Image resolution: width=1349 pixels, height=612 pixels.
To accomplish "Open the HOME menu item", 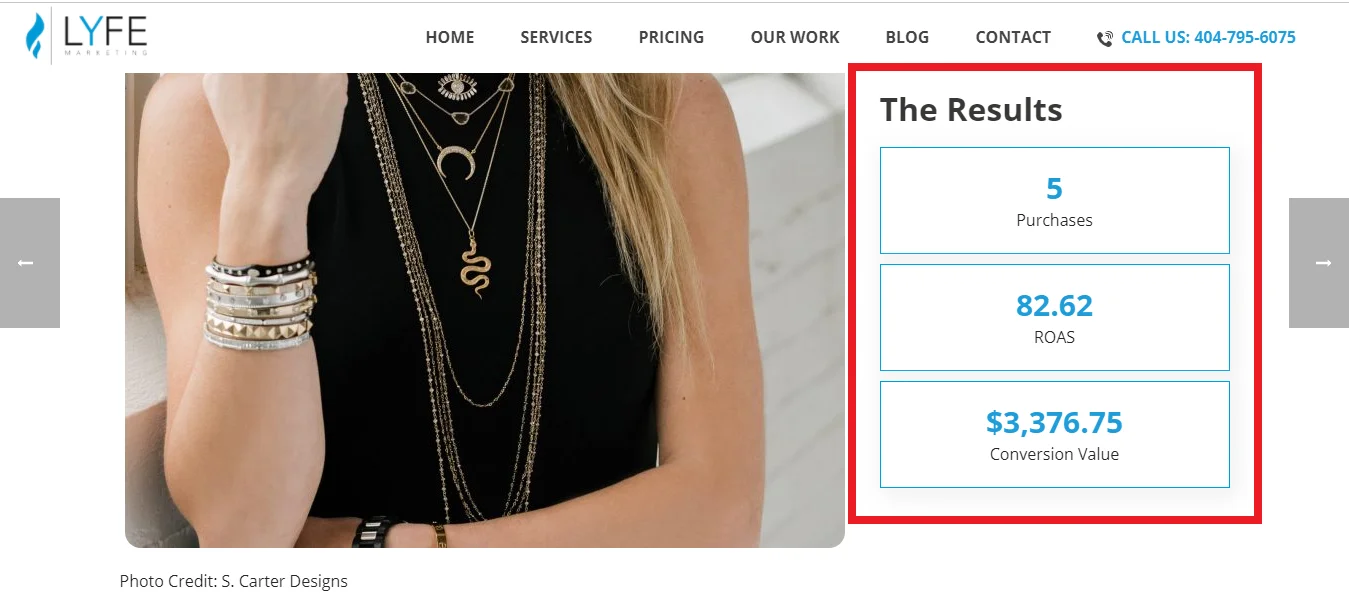I will pyautogui.click(x=450, y=37).
